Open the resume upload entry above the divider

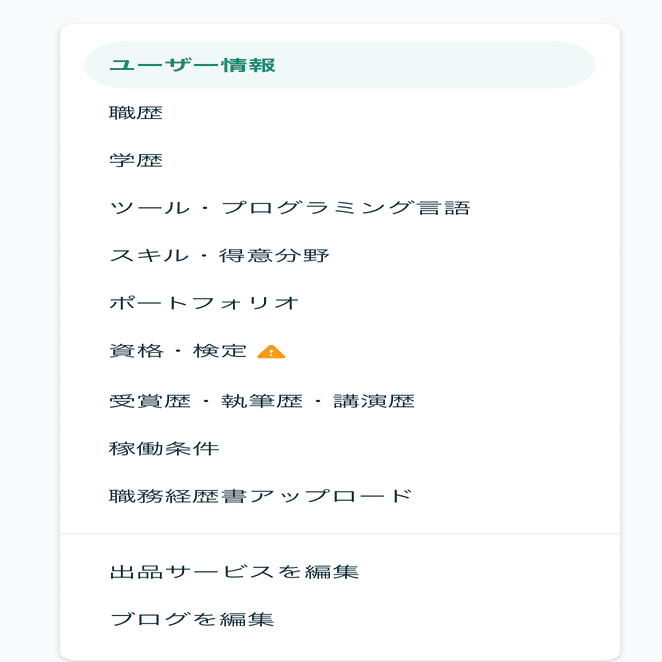[340, 496]
